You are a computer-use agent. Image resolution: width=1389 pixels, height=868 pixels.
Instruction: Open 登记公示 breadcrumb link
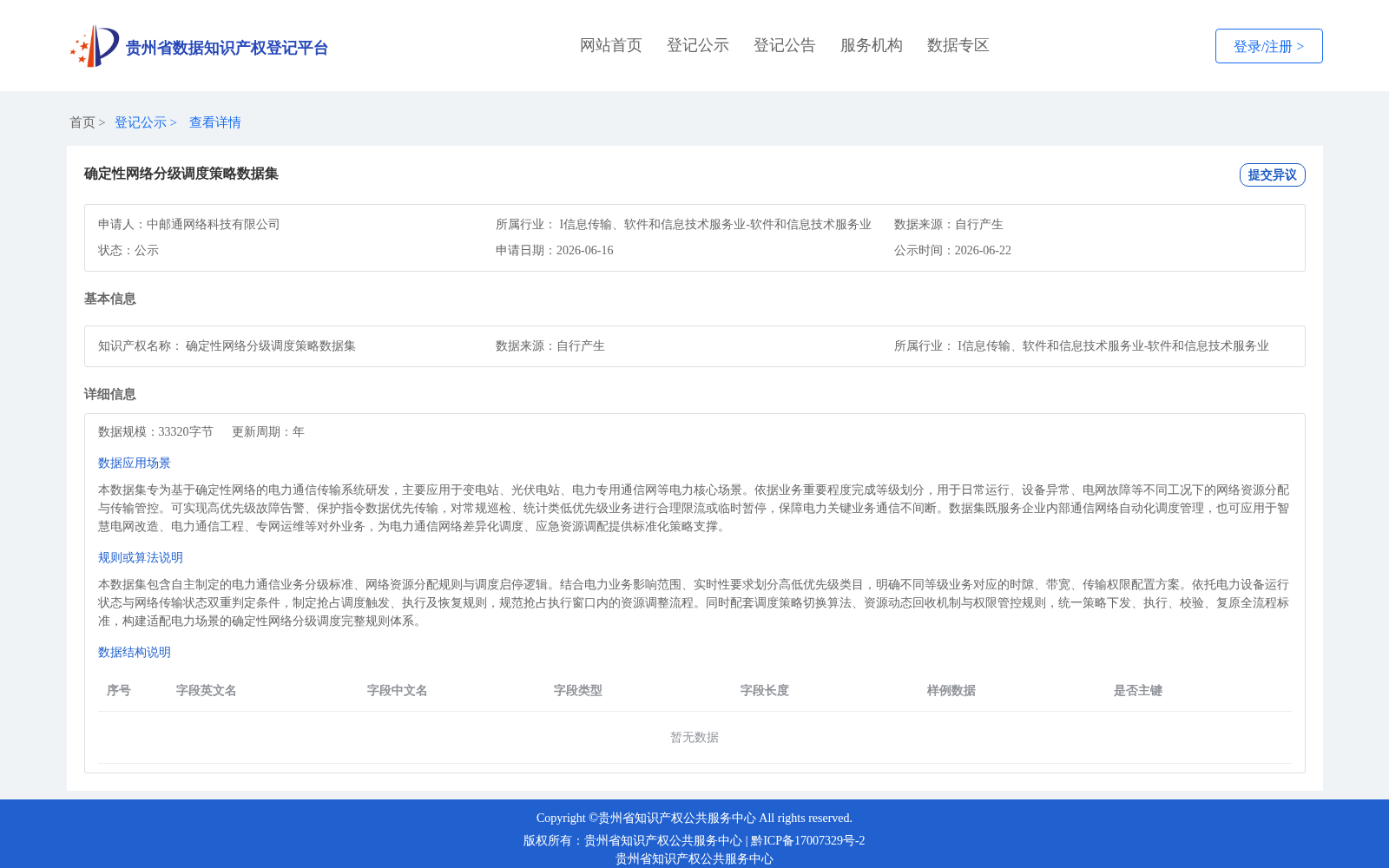(141, 122)
